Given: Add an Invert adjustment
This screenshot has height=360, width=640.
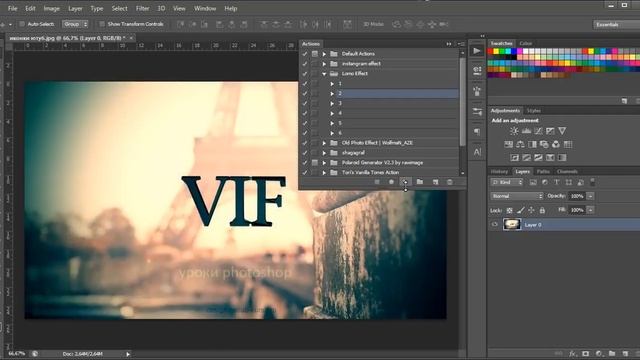Looking at the screenshot, I should pyautogui.click(x=515, y=158).
